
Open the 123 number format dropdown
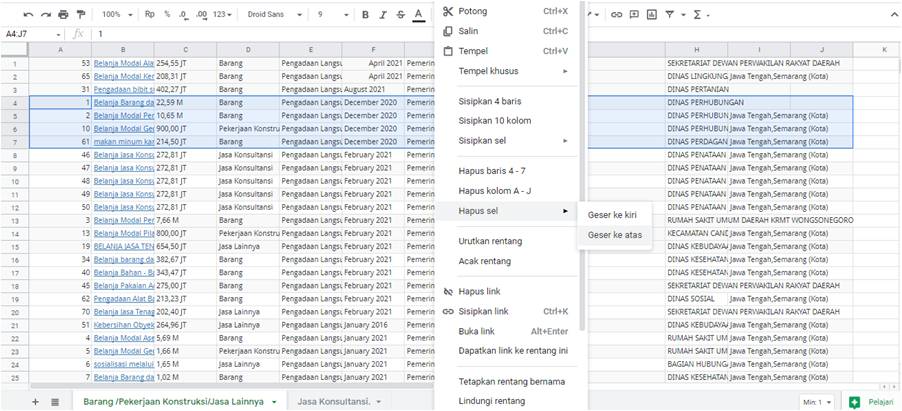click(x=223, y=14)
